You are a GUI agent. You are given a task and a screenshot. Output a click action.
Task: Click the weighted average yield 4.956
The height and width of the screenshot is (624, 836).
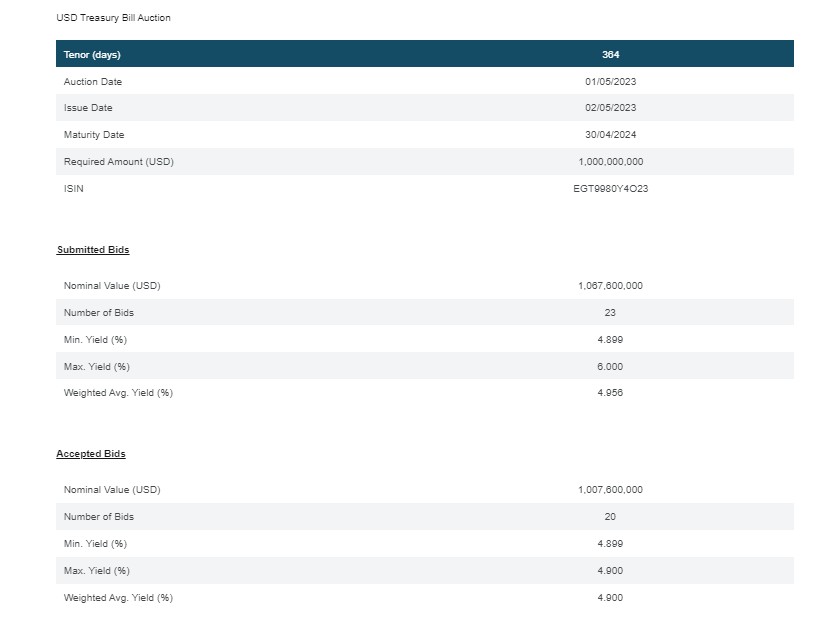[610, 393]
